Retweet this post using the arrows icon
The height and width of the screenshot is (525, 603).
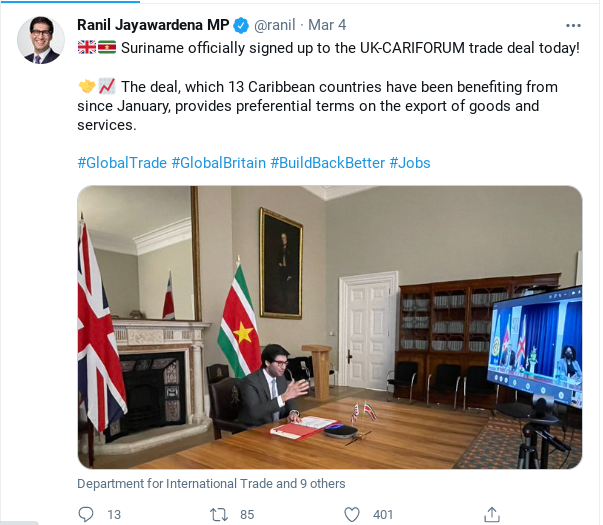pos(219,514)
